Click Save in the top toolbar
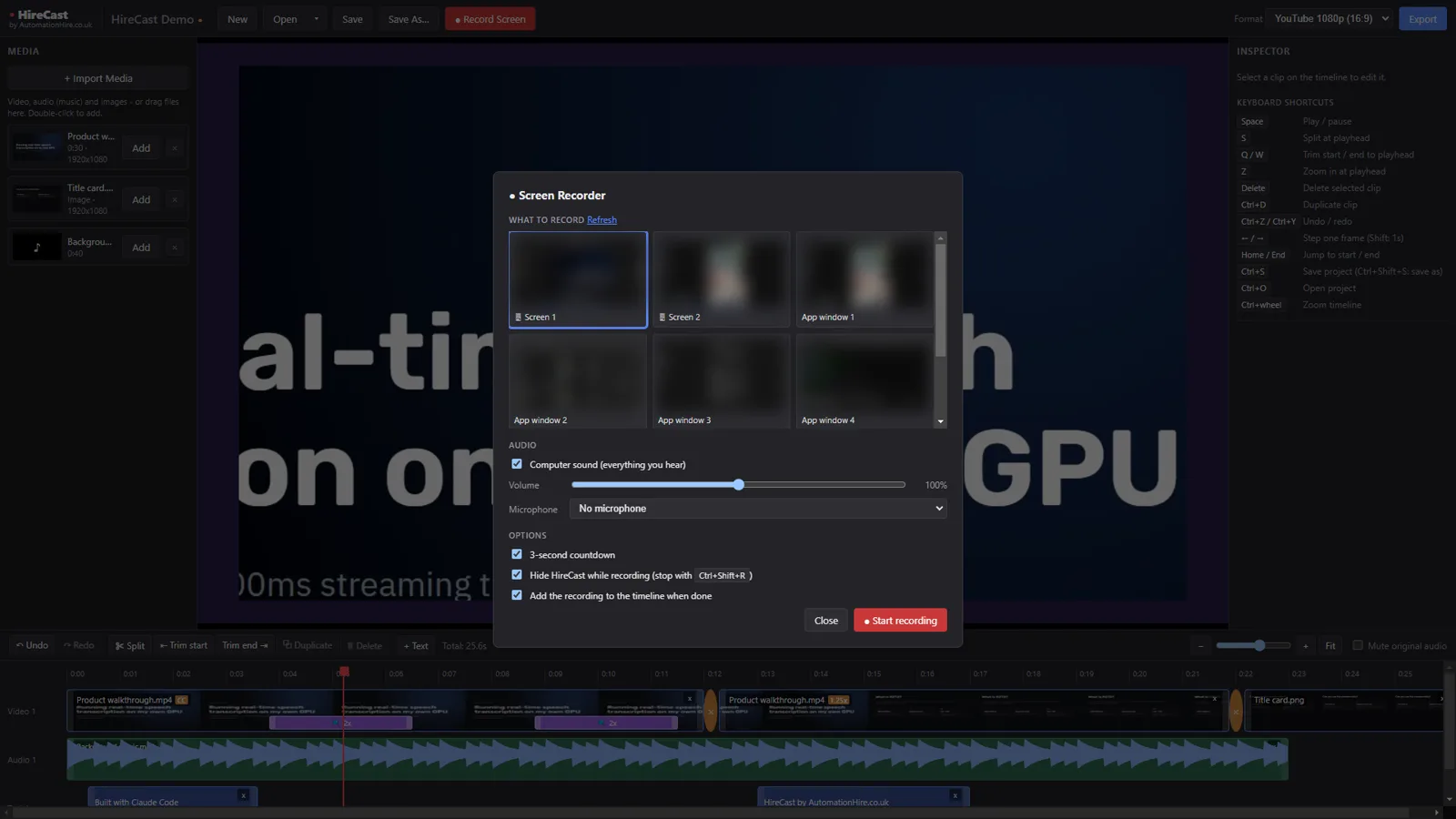 (352, 19)
